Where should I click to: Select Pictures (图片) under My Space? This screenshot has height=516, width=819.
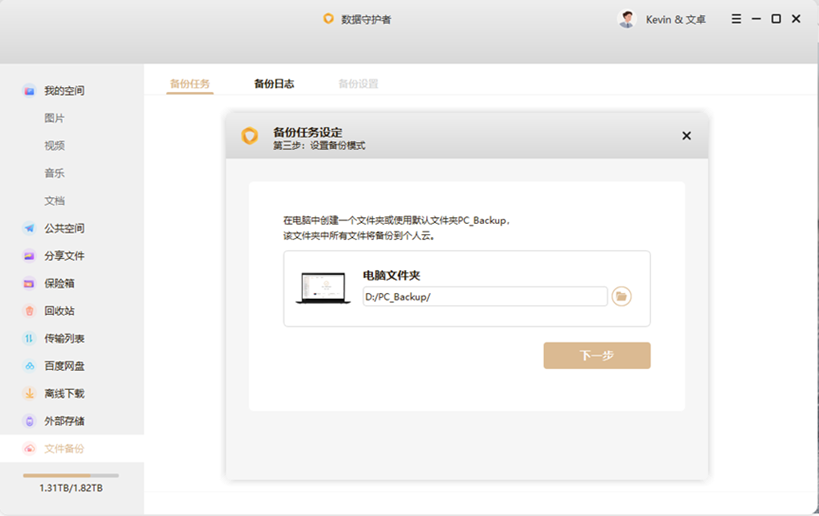(x=54, y=118)
